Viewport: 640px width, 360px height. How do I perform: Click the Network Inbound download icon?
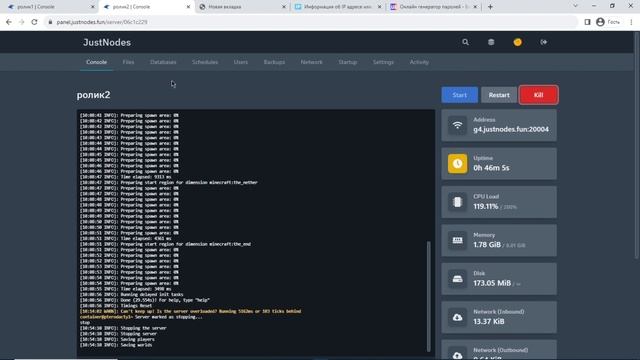[x=457, y=317]
